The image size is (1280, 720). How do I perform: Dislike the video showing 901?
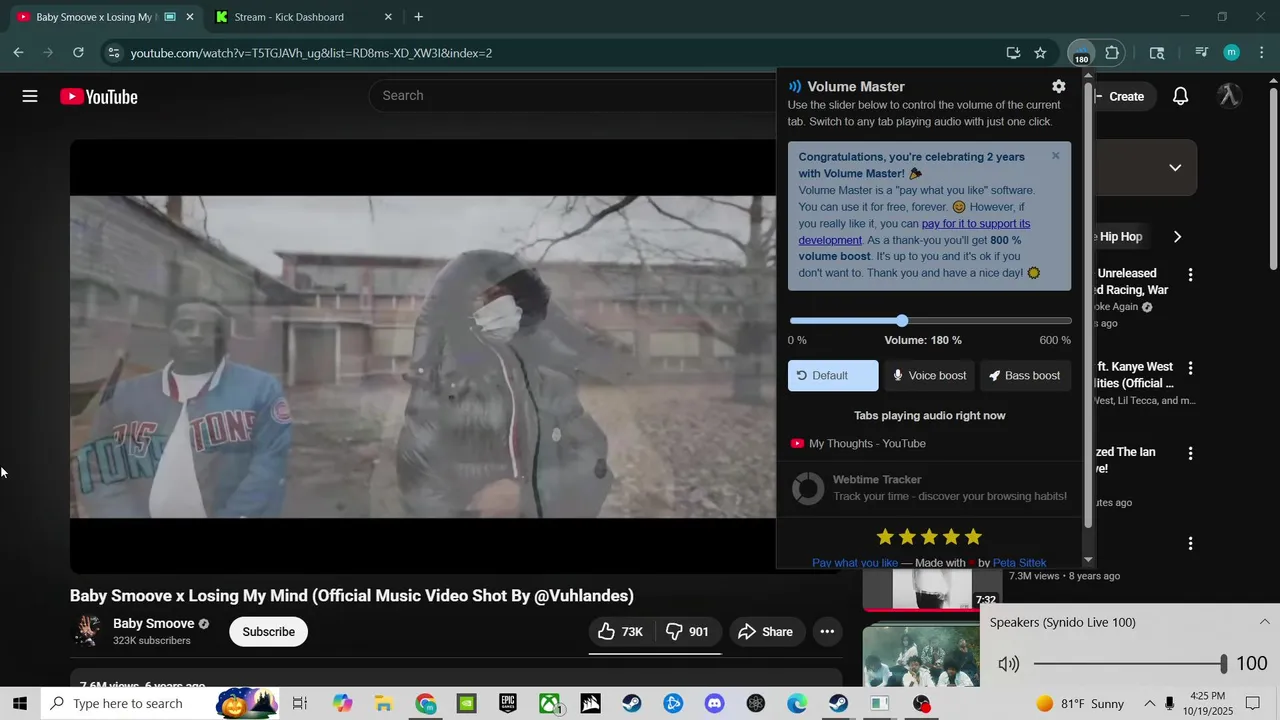tap(688, 631)
